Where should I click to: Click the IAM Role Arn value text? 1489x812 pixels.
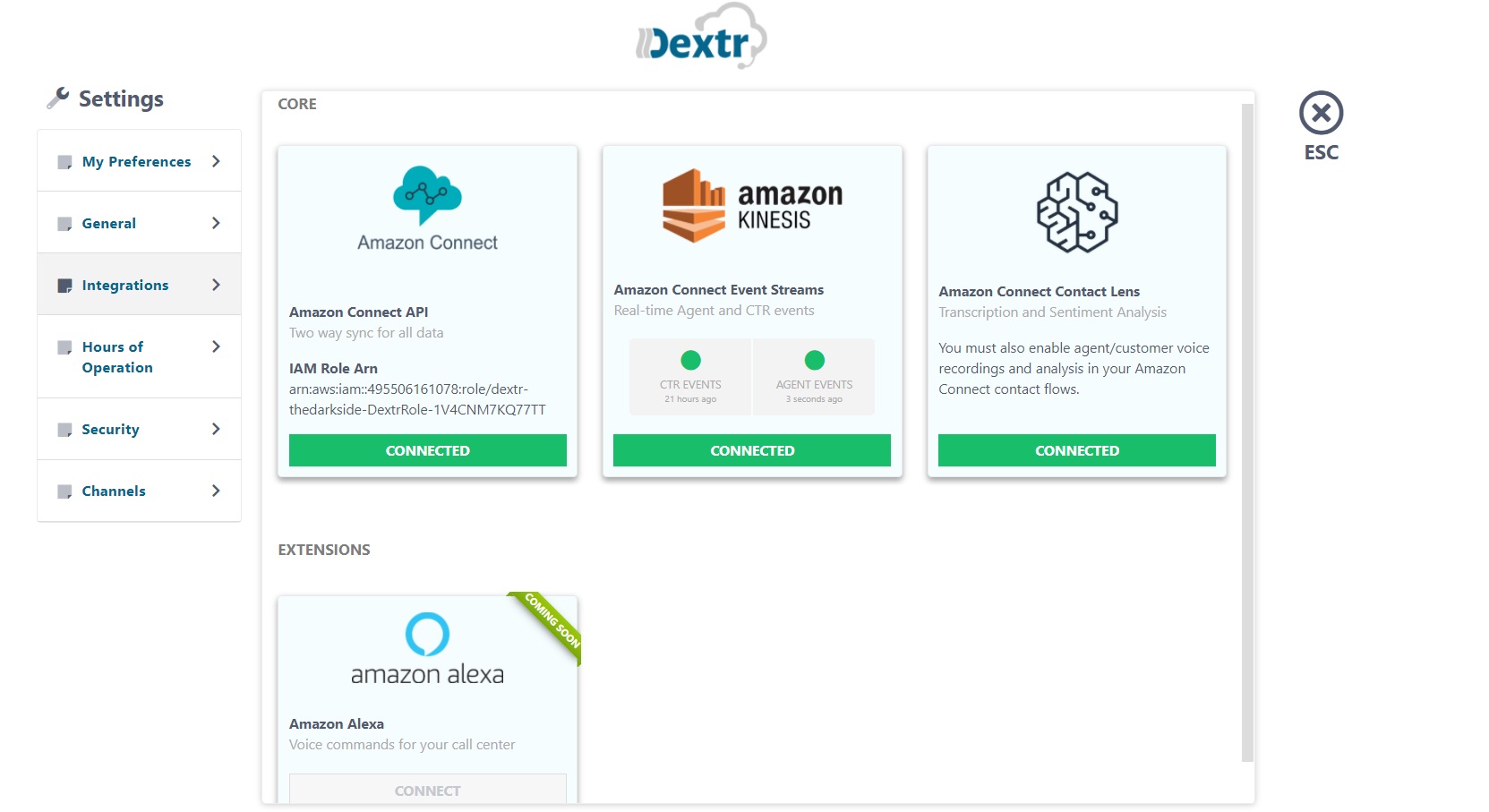click(417, 399)
